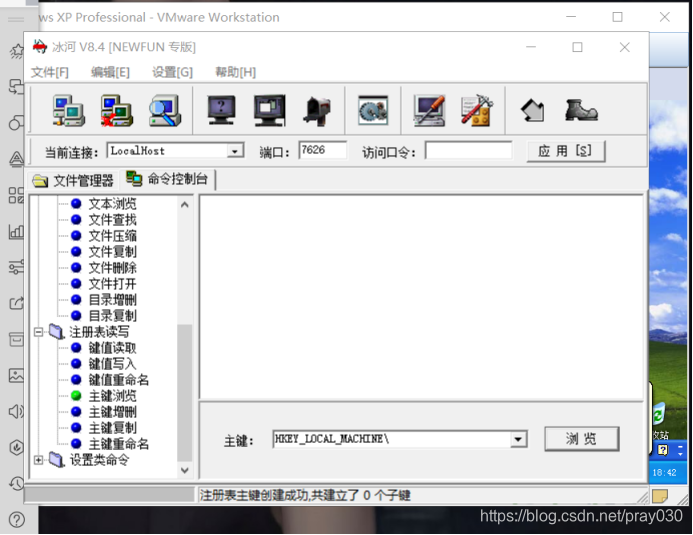Click the tree scrollbar up arrow

point(185,205)
